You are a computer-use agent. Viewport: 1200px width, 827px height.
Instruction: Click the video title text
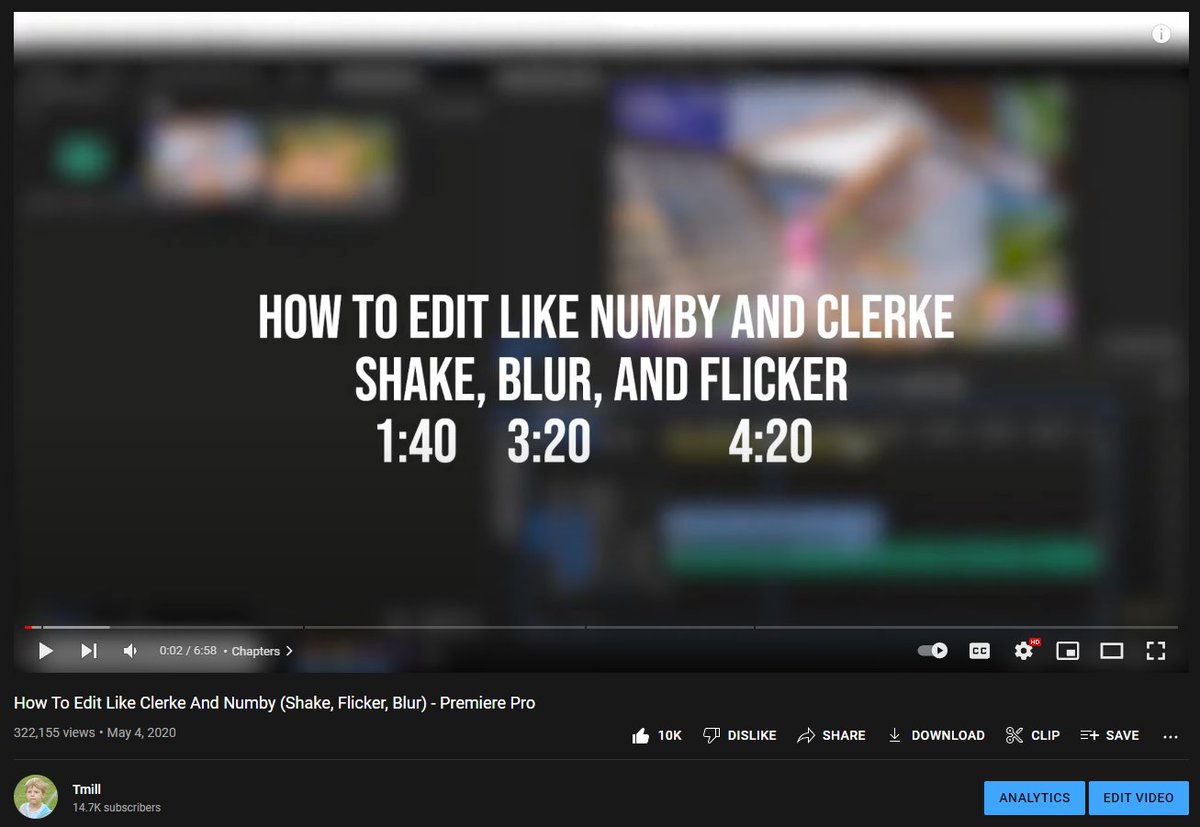click(x=275, y=703)
